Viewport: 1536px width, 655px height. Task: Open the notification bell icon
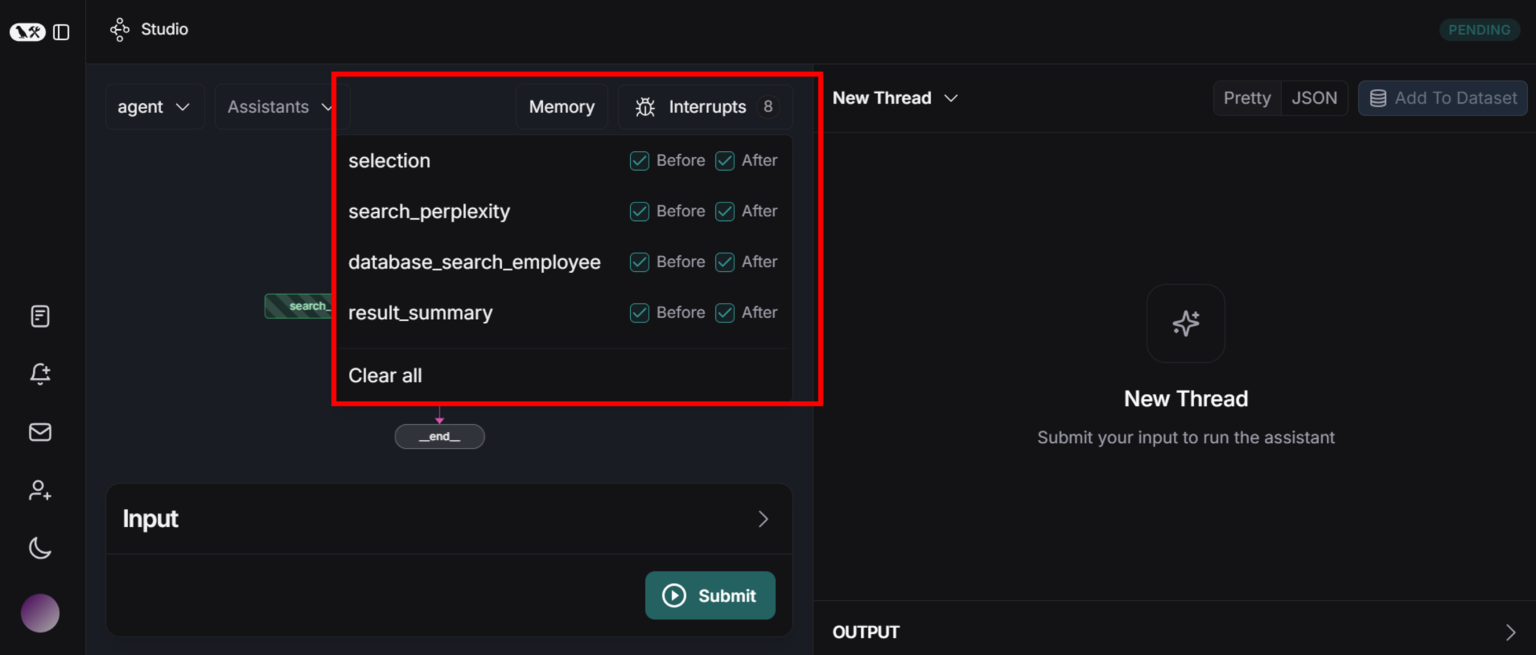[40, 374]
